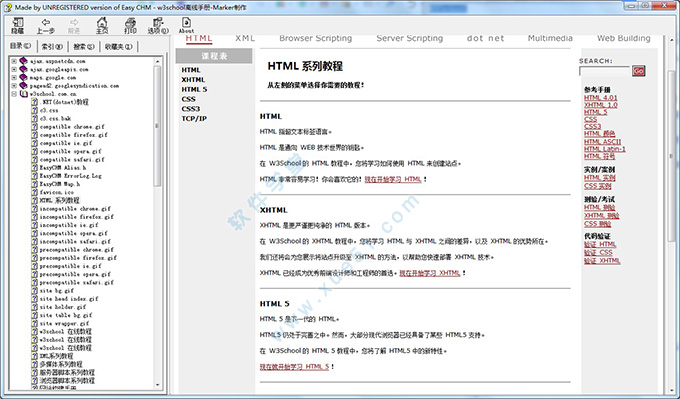680x399 pixels.
Task: Select '.NET(dotnet)教程' tree item
Action: (x=64, y=102)
